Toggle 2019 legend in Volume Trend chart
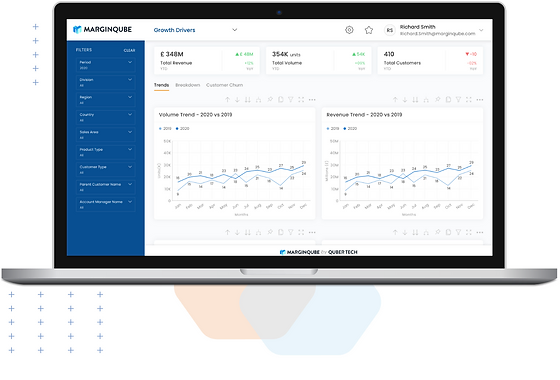This screenshot has height=380, width=560. (x=165, y=129)
